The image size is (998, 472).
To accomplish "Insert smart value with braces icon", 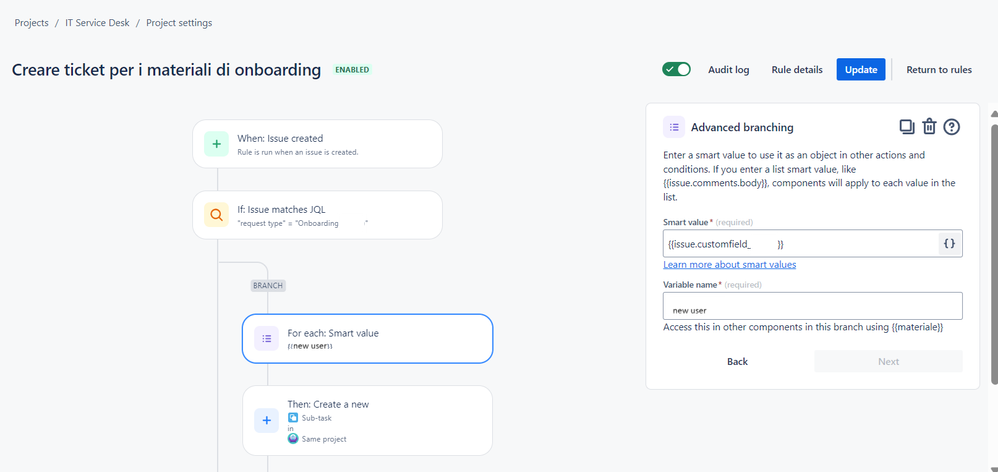I will 950,244.
